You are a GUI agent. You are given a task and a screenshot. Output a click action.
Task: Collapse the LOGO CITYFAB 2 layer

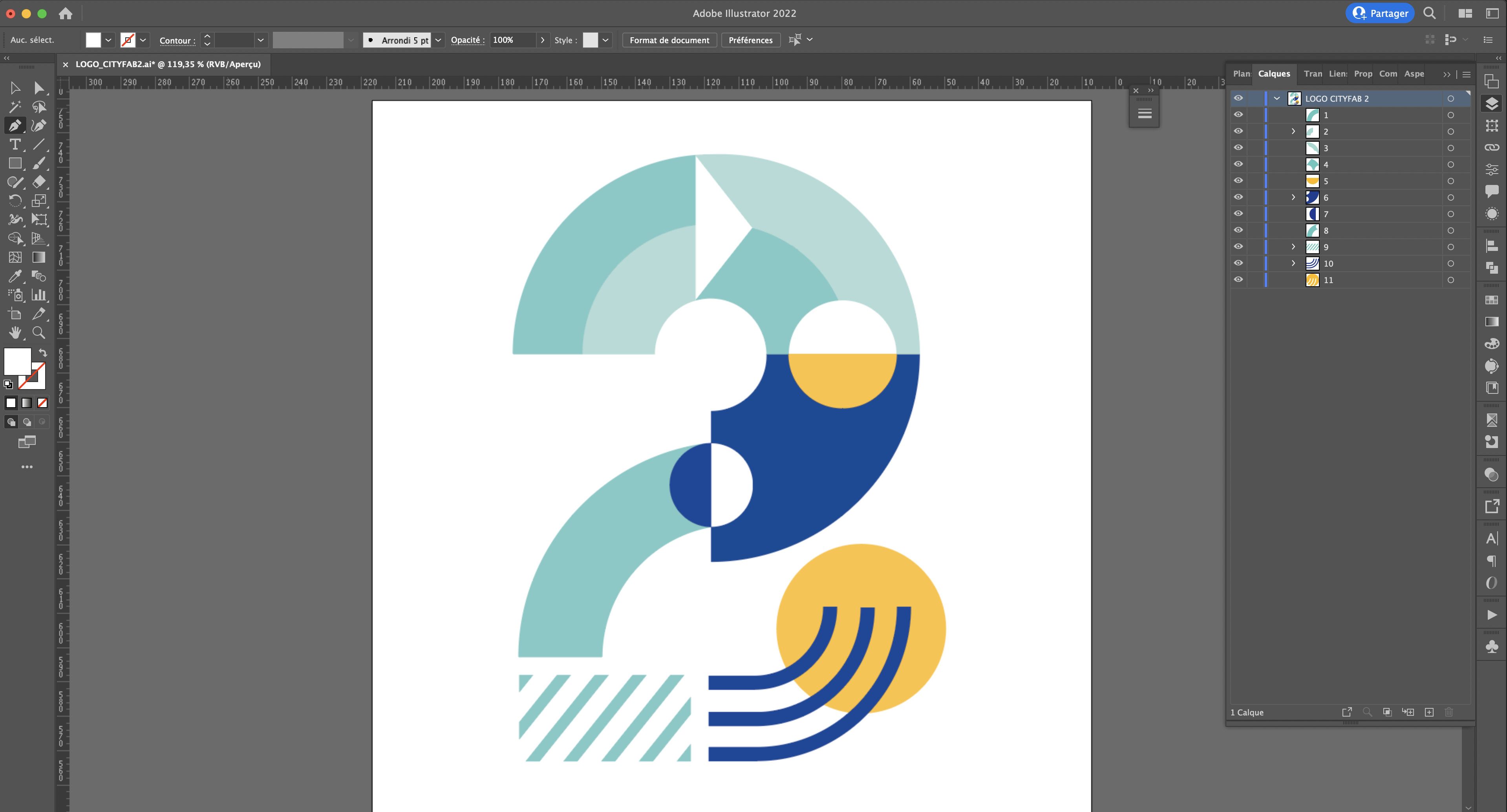coord(1277,98)
